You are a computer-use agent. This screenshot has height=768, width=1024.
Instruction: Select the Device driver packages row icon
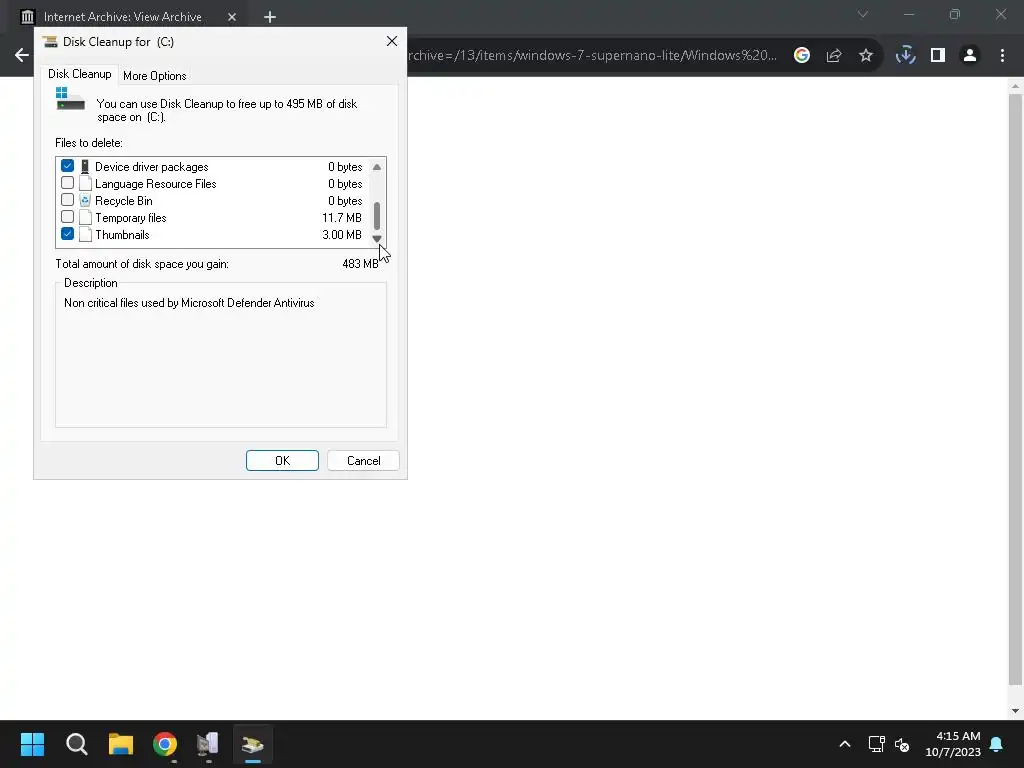pos(85,167)
